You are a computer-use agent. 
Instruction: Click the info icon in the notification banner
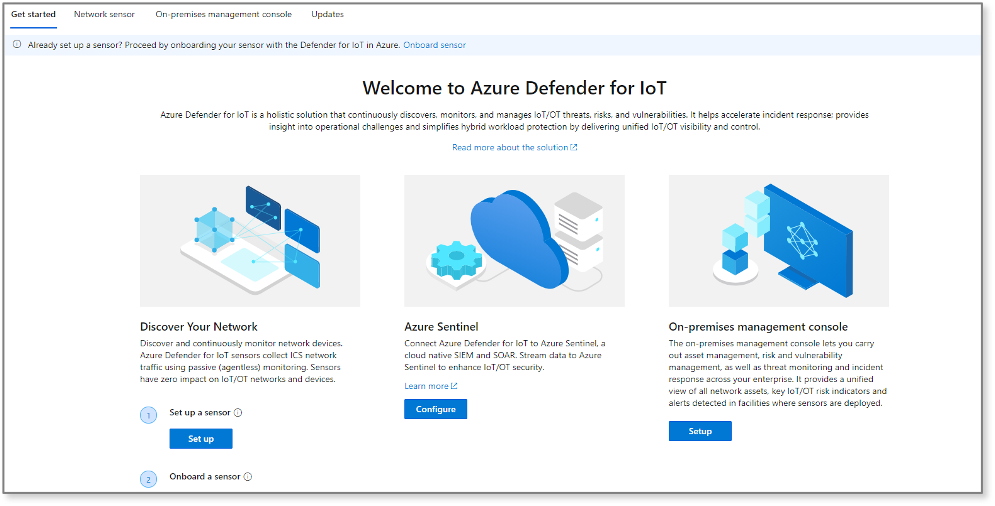tap(17, 45)
